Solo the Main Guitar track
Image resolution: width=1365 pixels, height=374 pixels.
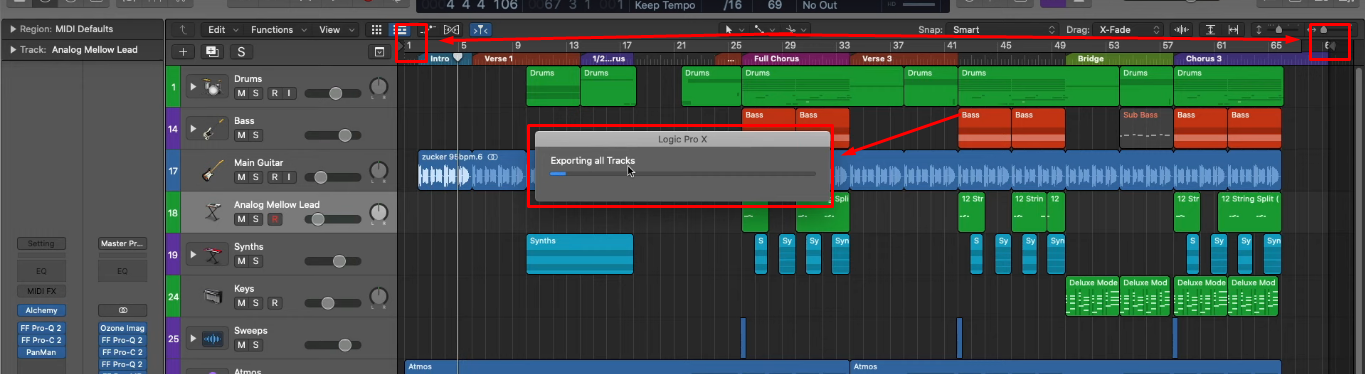tap(256, 177)
